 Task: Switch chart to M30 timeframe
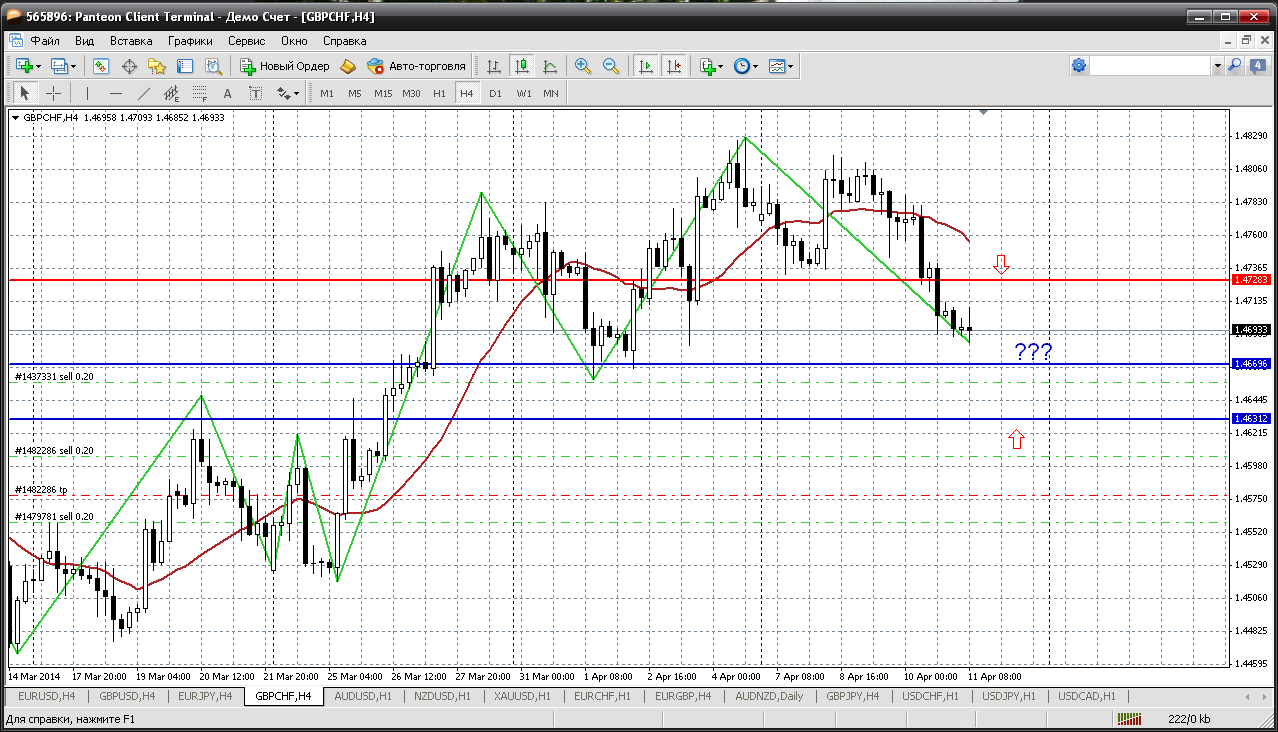411,93
